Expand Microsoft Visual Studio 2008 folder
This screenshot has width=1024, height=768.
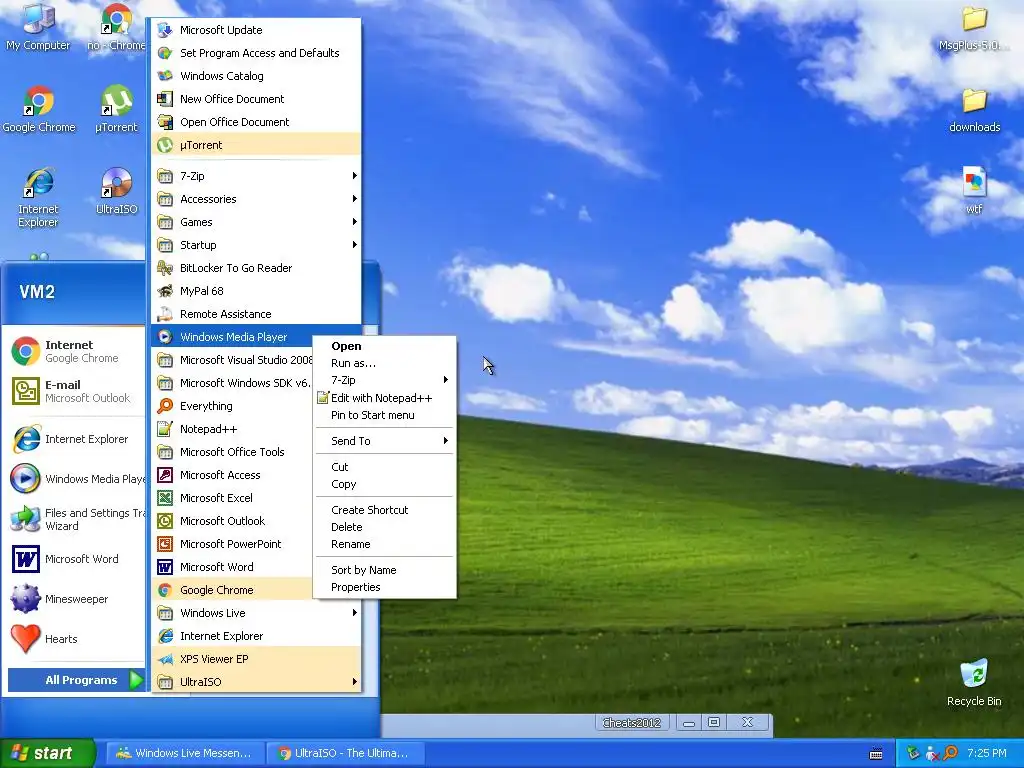[232, 360]
